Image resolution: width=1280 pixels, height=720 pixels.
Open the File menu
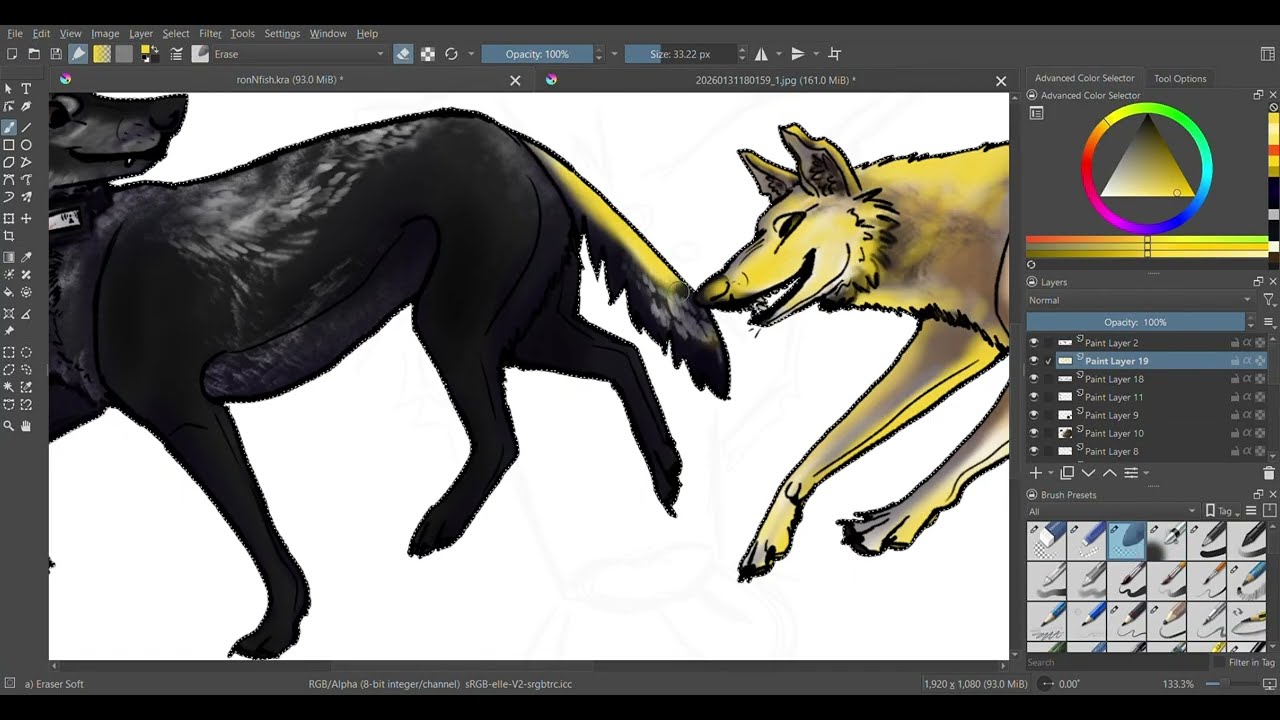(15, 33)
